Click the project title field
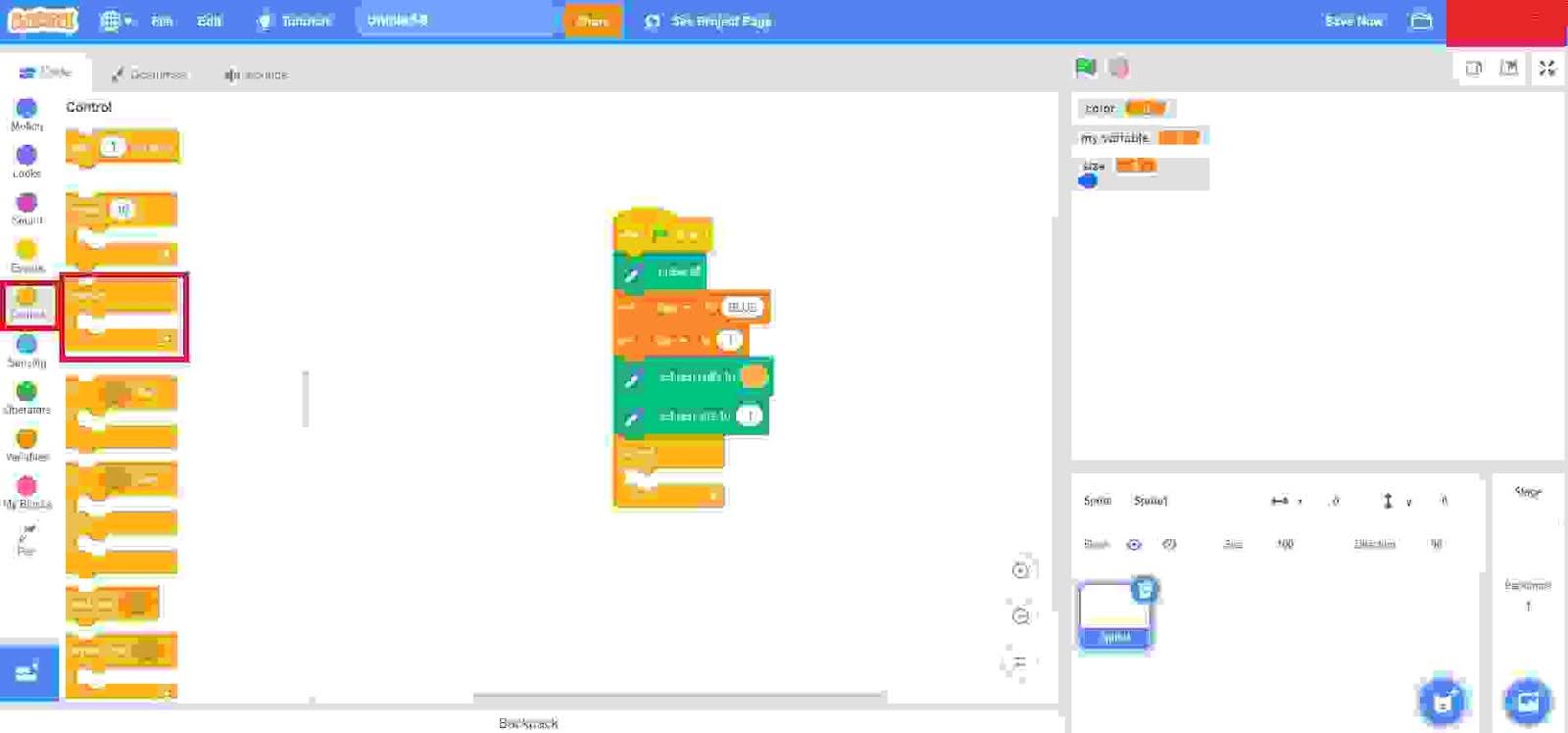This screenshot has width=1568, height=733. point(457,20)
